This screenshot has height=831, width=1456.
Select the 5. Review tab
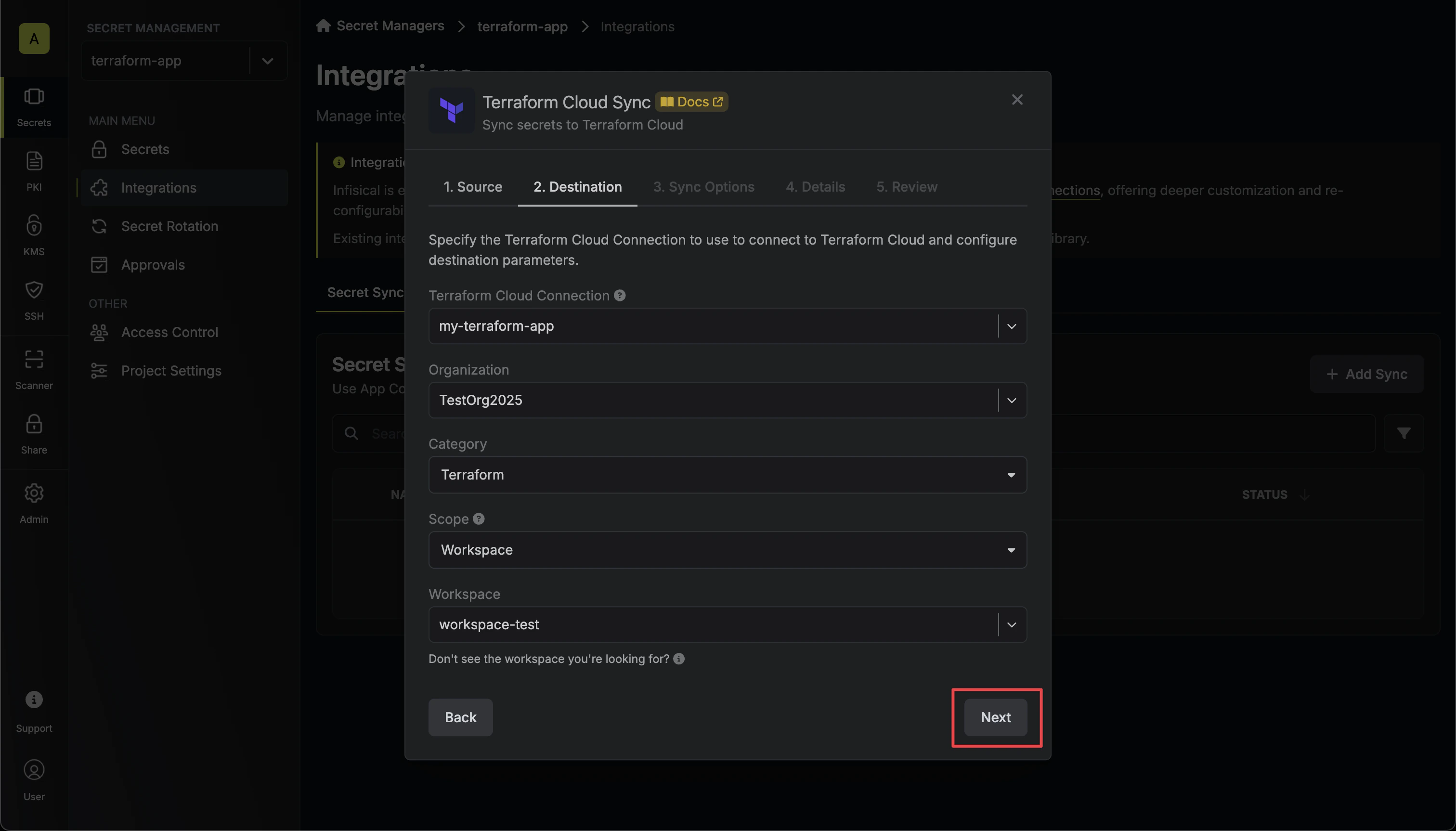[x=906, y=187]
